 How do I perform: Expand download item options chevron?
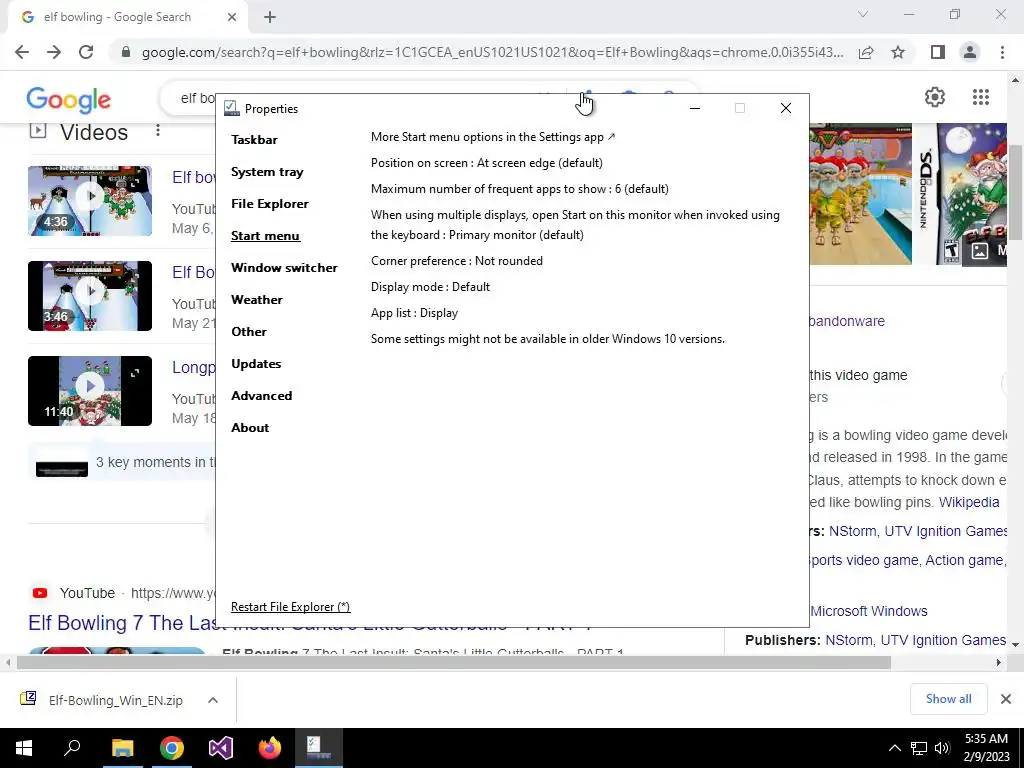point(213,700)
